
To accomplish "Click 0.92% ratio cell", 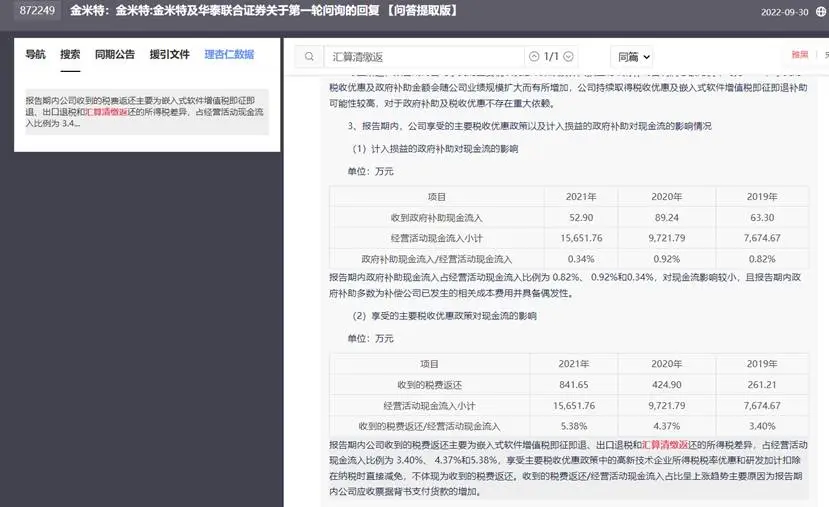I will 667,259.
